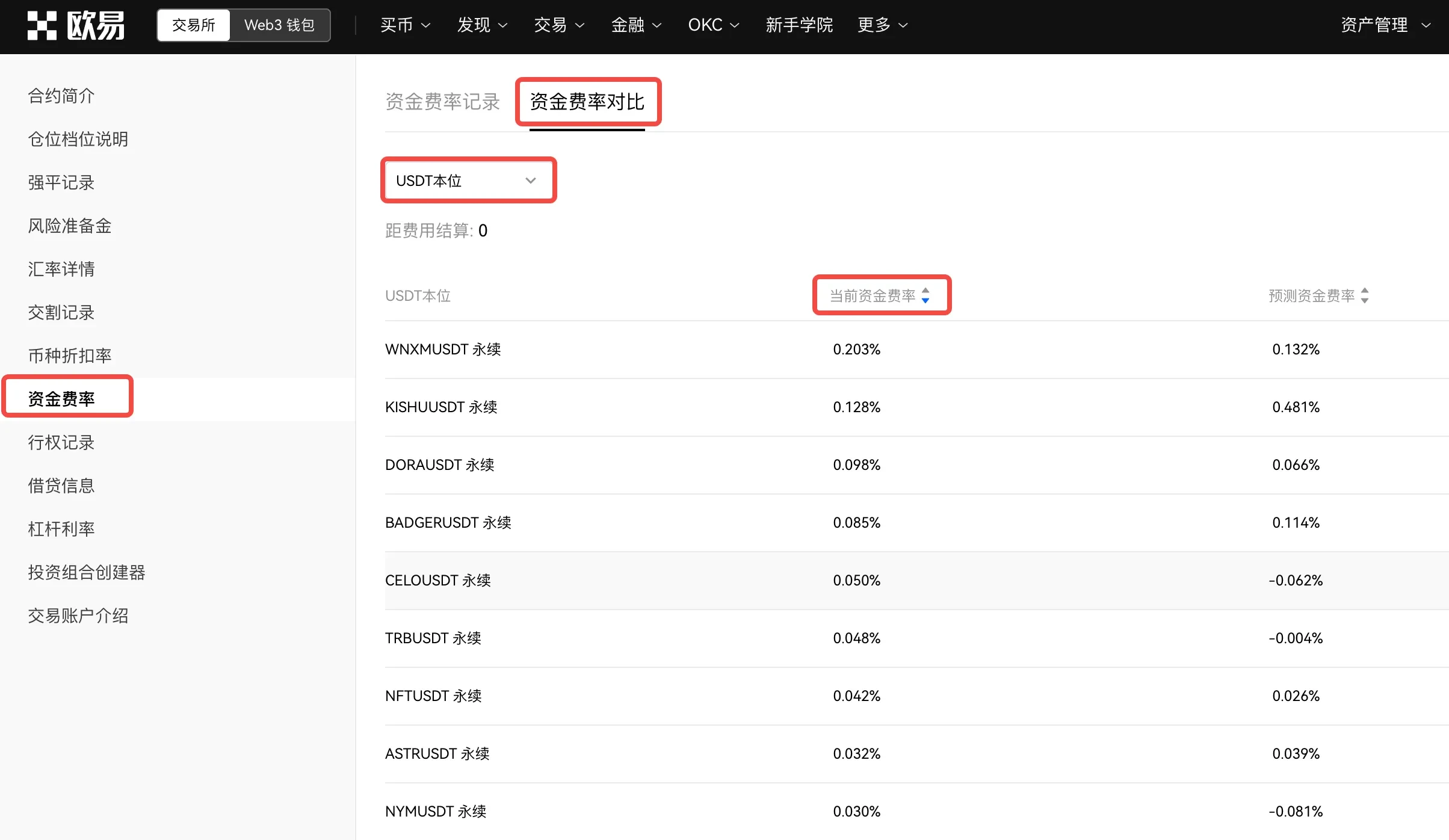Screen dimensions: 1449x840
Task: Open the 强平记录 sidebar page
Action: tap(61, 182)
